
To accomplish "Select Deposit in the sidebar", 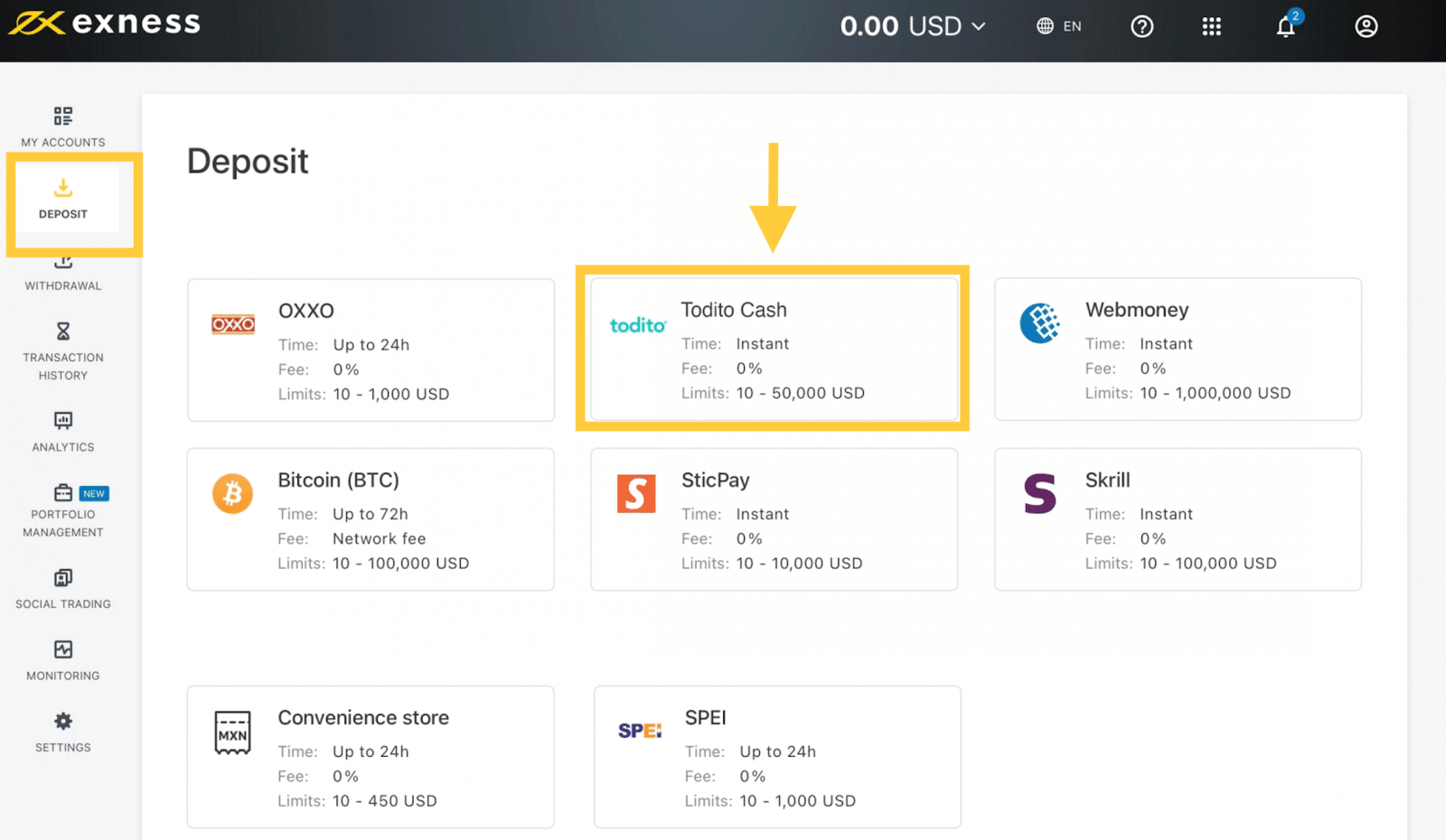I will (63, 200).
